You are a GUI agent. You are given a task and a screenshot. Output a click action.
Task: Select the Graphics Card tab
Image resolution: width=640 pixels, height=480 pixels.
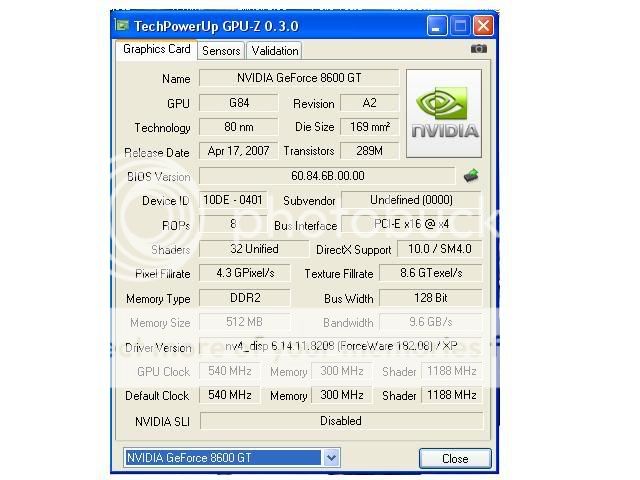157,49
